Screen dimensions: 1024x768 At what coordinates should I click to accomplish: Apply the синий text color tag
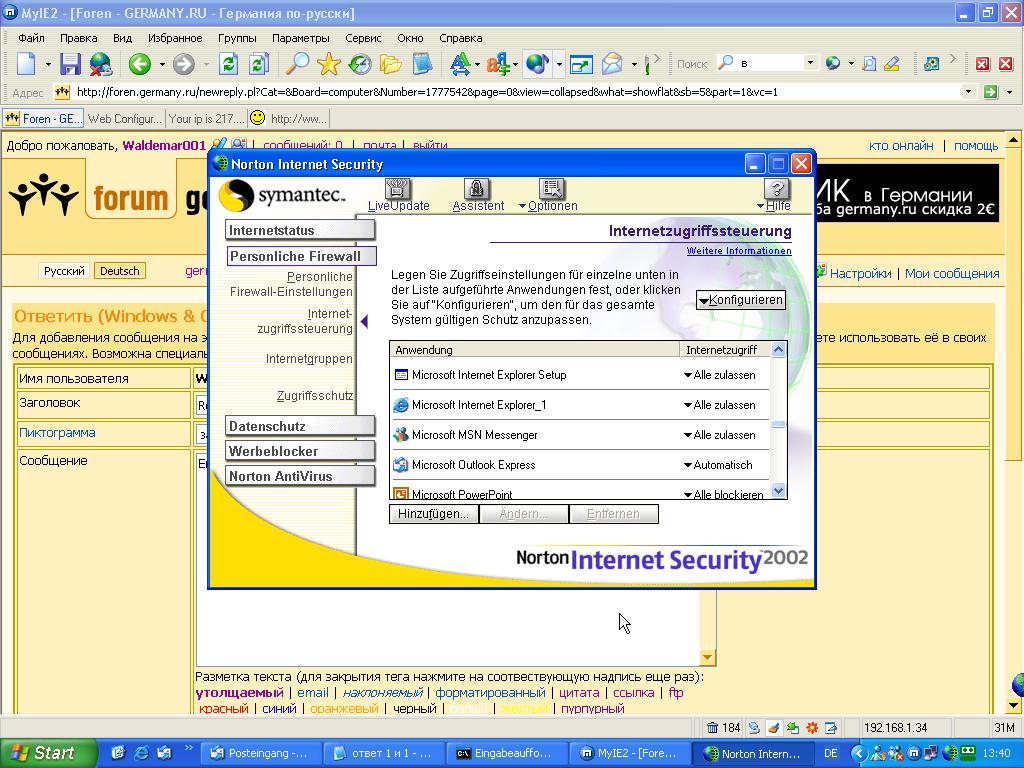coord(280,709)
